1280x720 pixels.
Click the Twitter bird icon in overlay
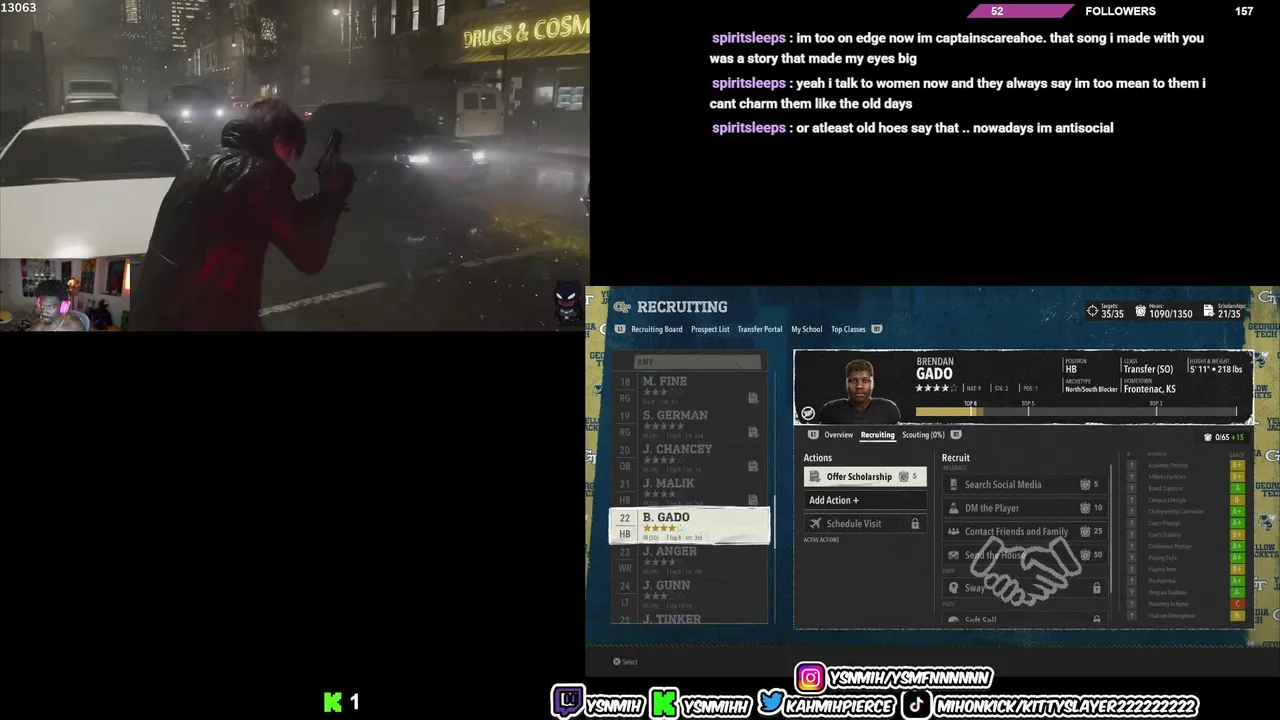coord(771,702)
